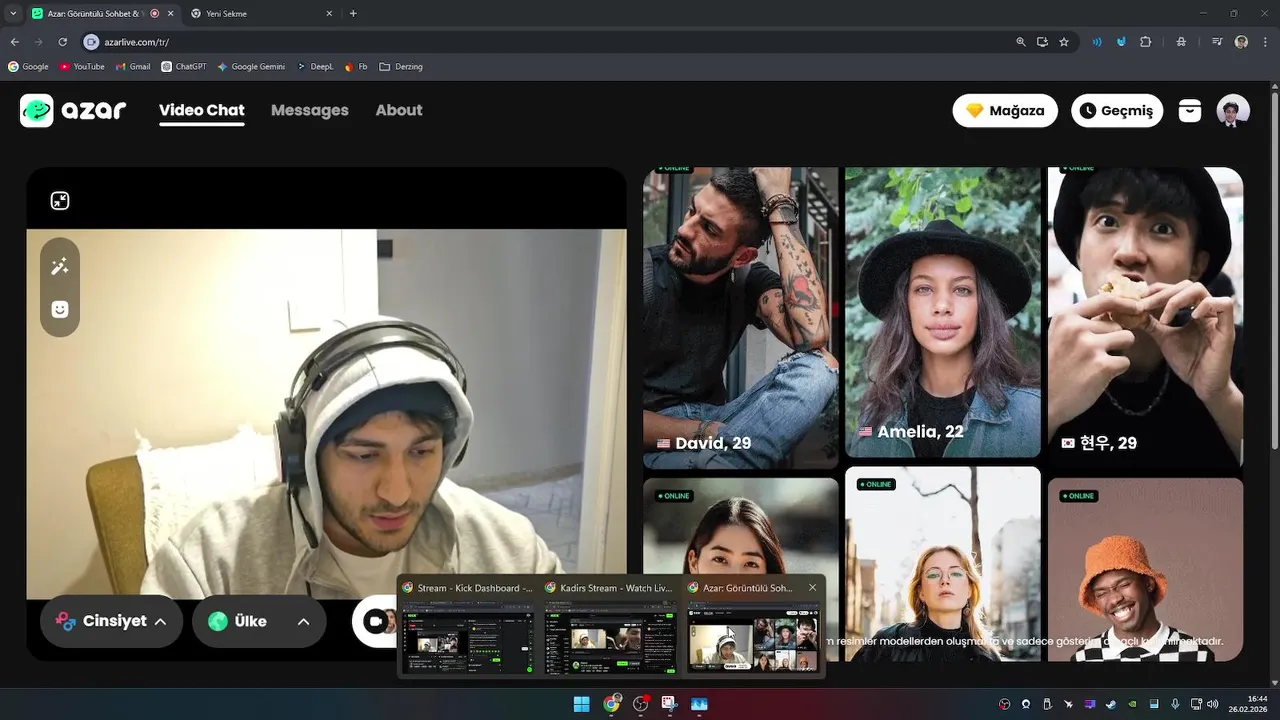Viewport: 1280px width, 720px height.
Task: Open the About tab
Action: 399,110
